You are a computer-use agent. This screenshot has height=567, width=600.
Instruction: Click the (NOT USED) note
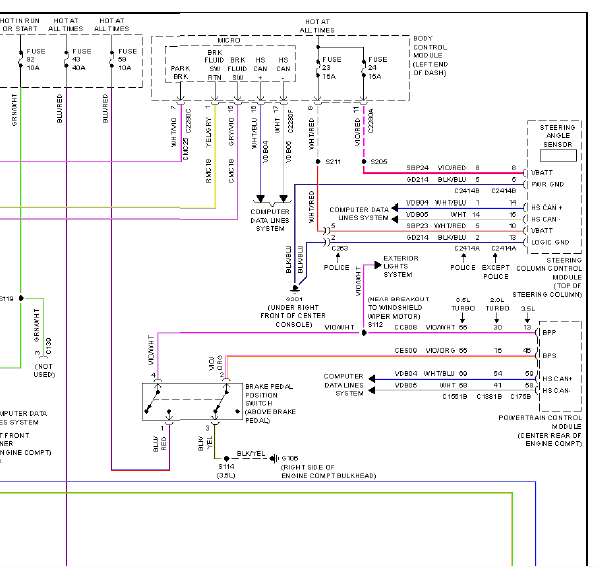44,370
